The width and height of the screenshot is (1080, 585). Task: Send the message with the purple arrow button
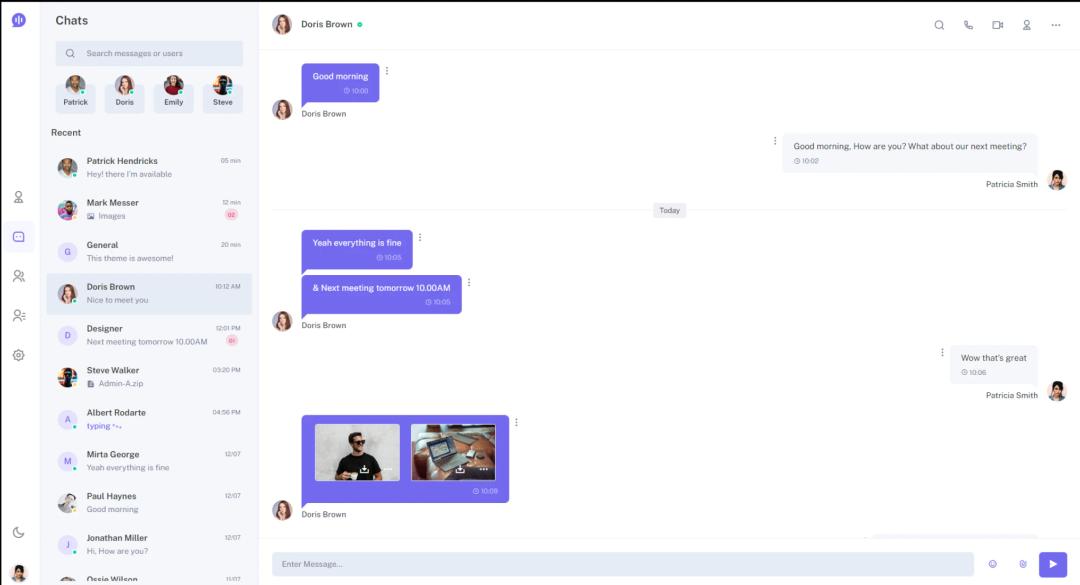coord(1052,564)
